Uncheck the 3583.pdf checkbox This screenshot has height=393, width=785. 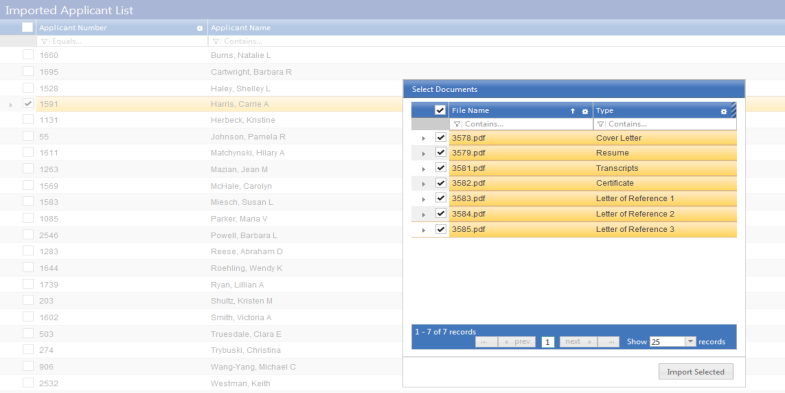pos(441,198)
